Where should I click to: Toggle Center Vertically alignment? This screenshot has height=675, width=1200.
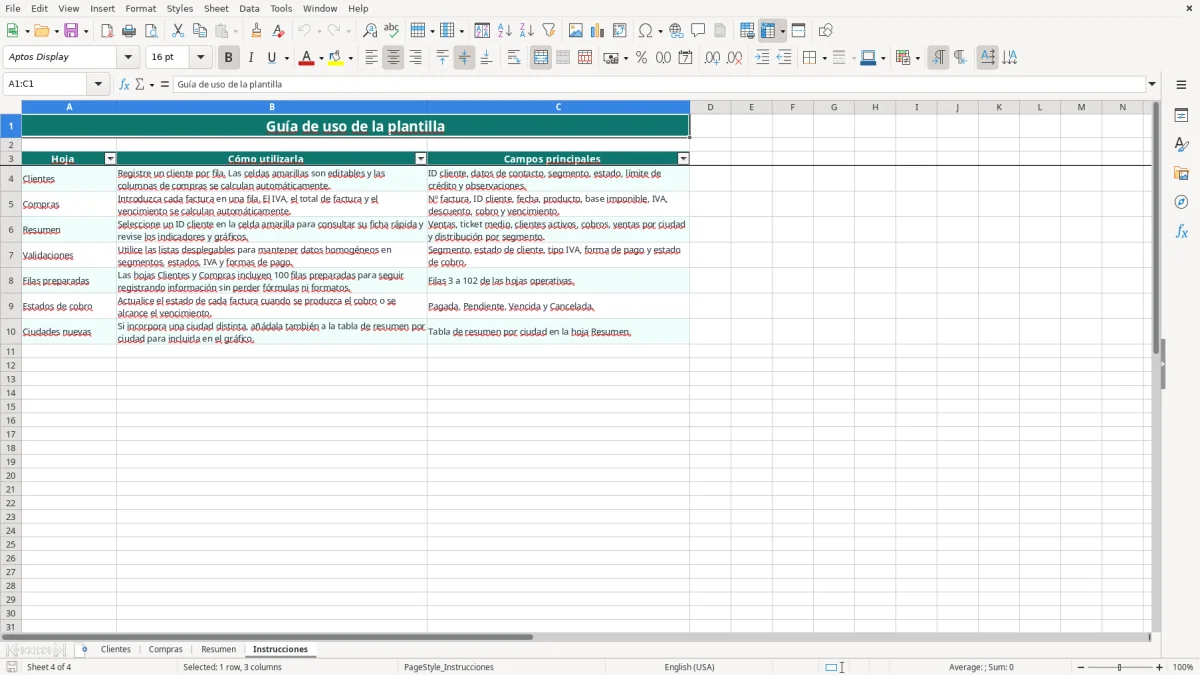[464, 58]
